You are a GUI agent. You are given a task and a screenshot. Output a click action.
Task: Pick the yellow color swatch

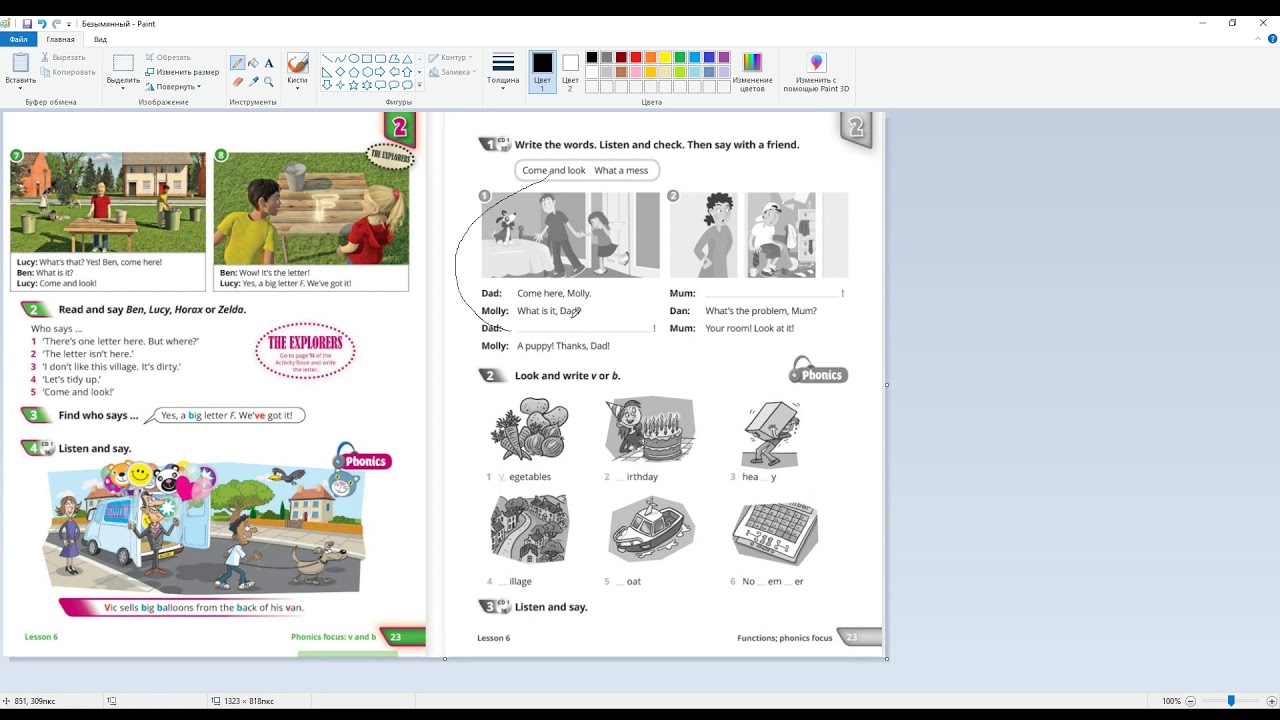point(665,57)
